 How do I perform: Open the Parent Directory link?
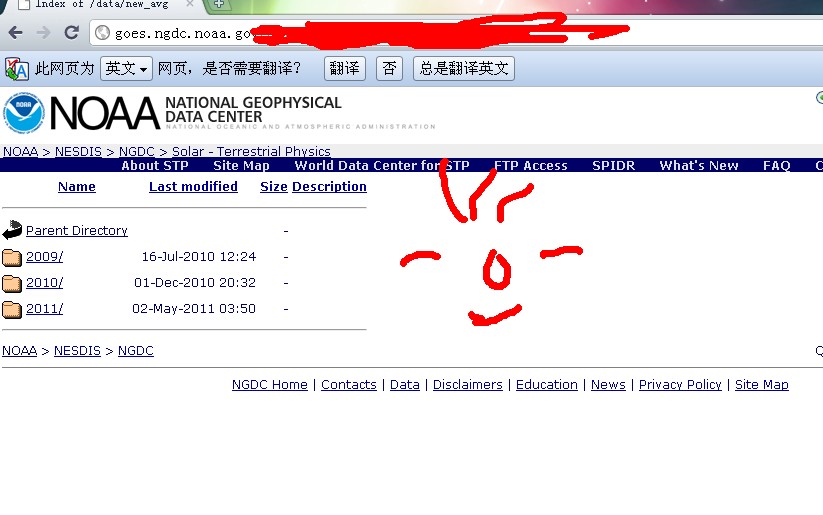point(77,230)
